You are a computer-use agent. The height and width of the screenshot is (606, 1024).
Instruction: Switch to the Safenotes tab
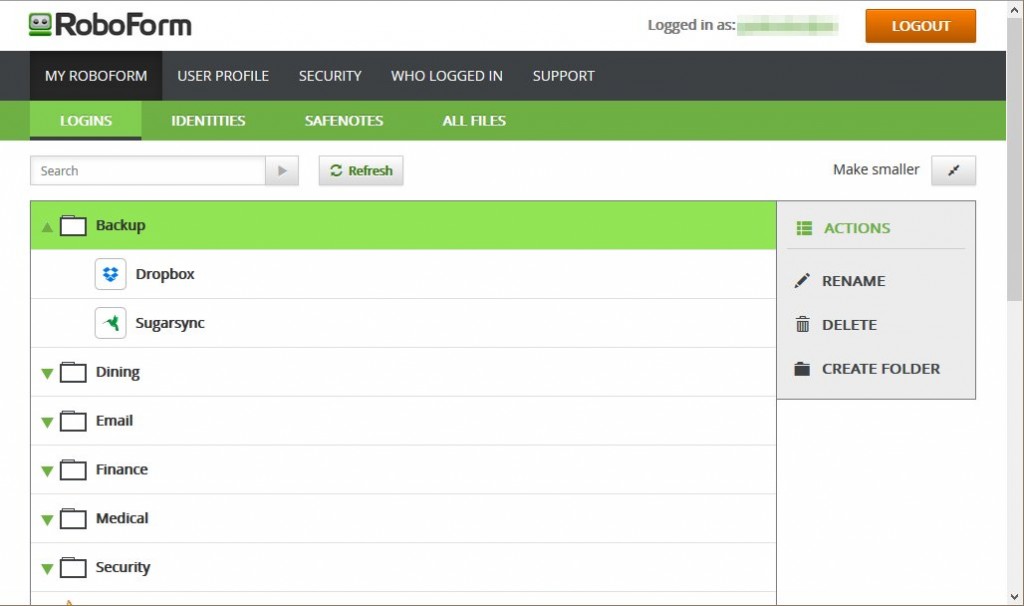pos(344,121)
